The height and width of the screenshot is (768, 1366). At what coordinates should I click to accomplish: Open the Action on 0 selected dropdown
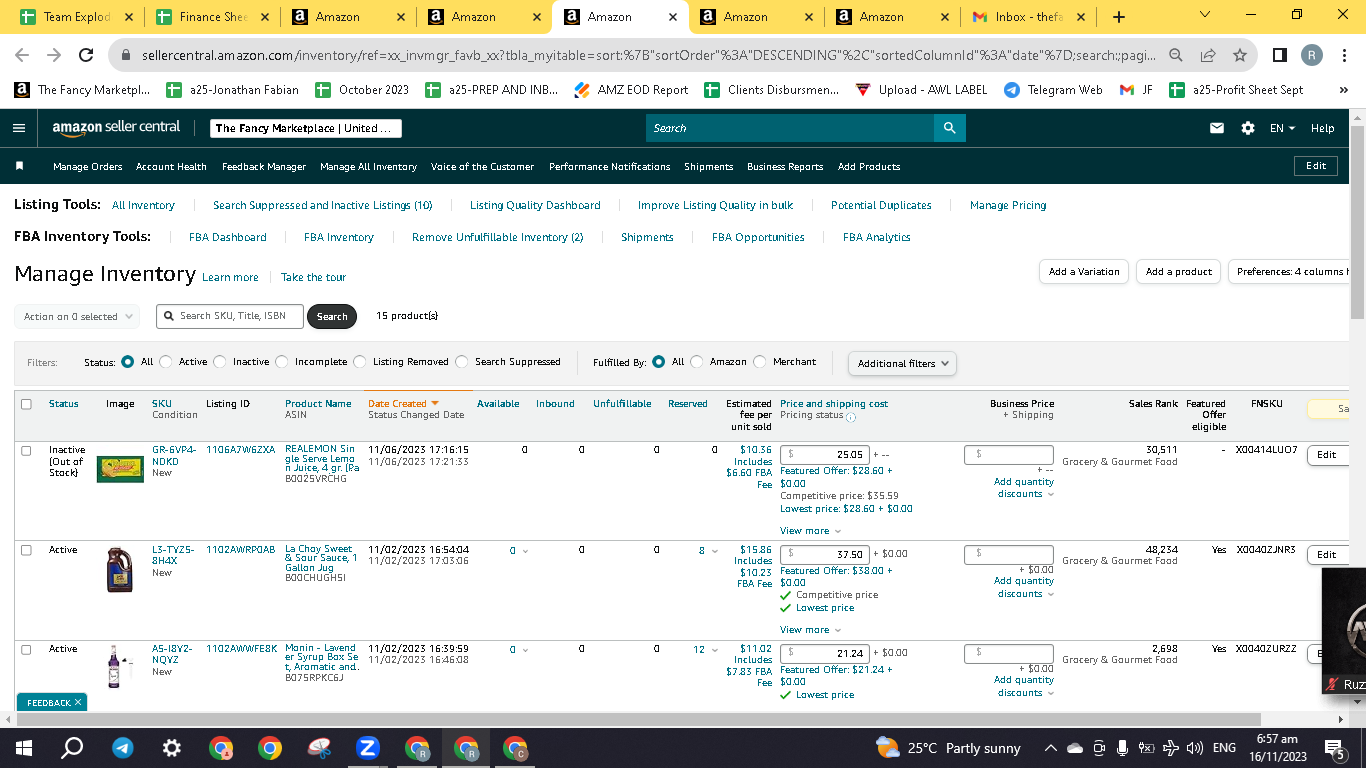tap(77, 316)
